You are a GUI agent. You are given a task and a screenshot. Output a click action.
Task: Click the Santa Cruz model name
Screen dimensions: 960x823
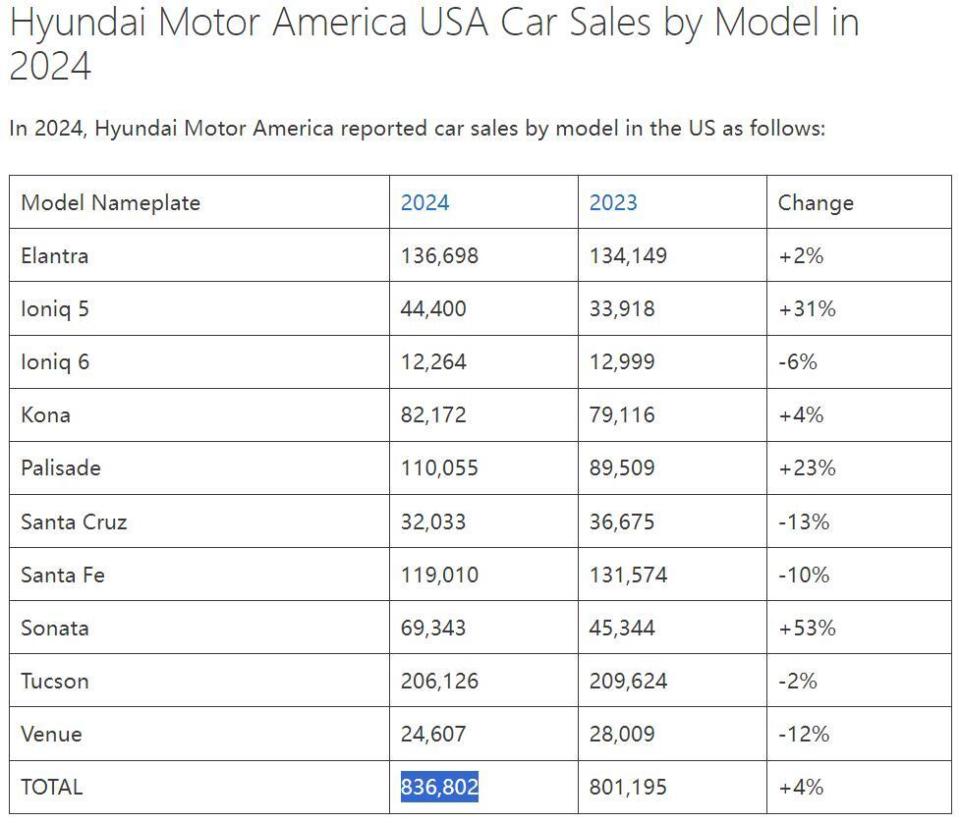point(74,521)
